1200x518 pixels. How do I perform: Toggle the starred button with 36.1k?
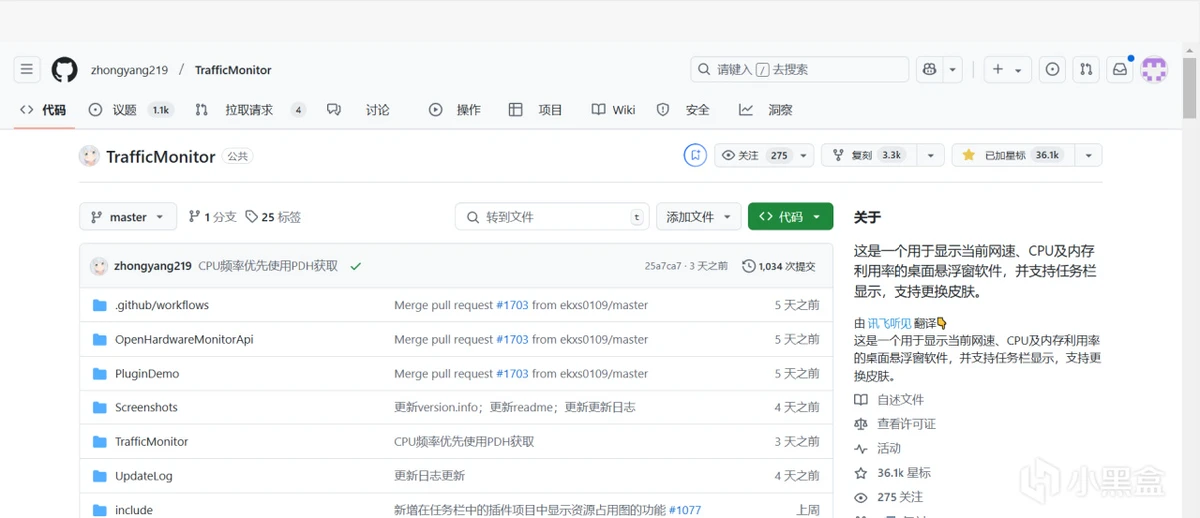click(x=1012, y=156)
